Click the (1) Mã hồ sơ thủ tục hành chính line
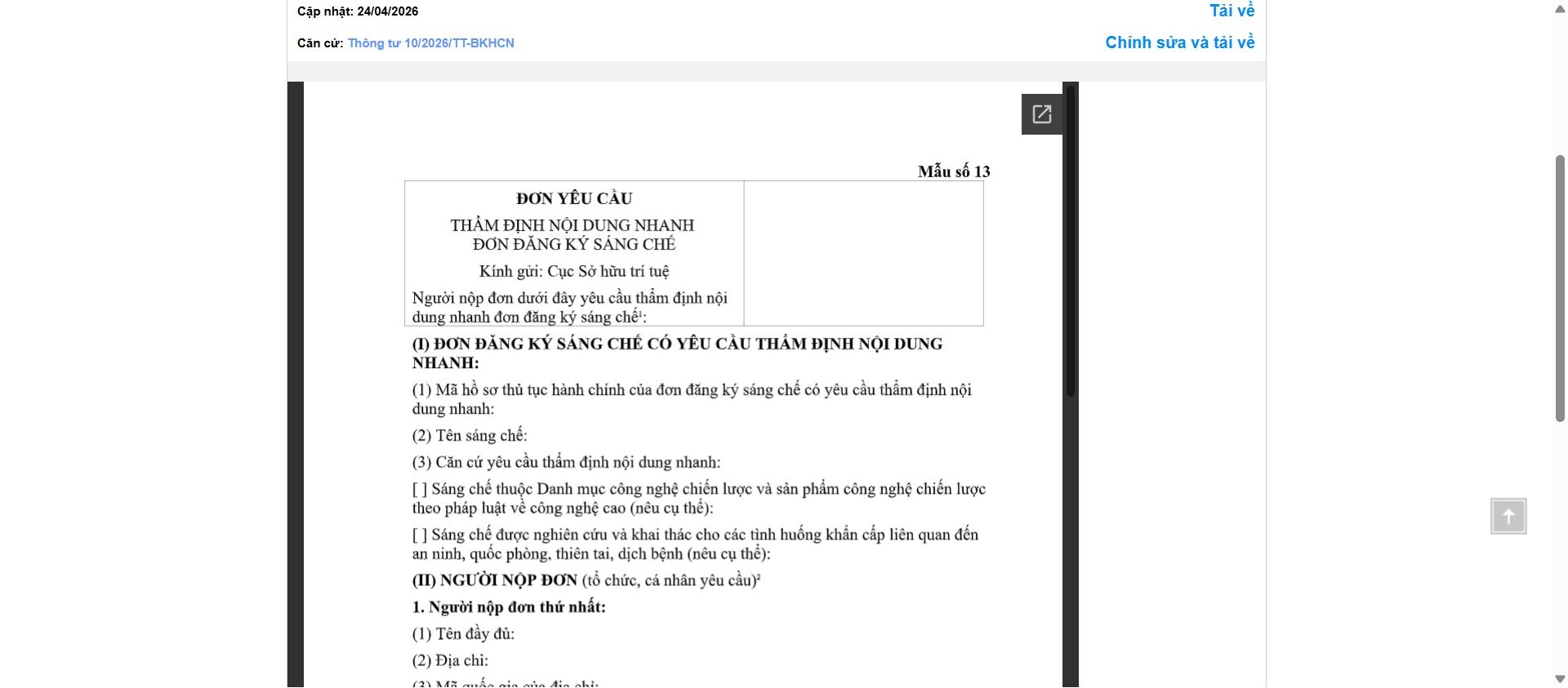Image resolution: width=1568 pixels, height=688 pixels. tap(692, 399)
